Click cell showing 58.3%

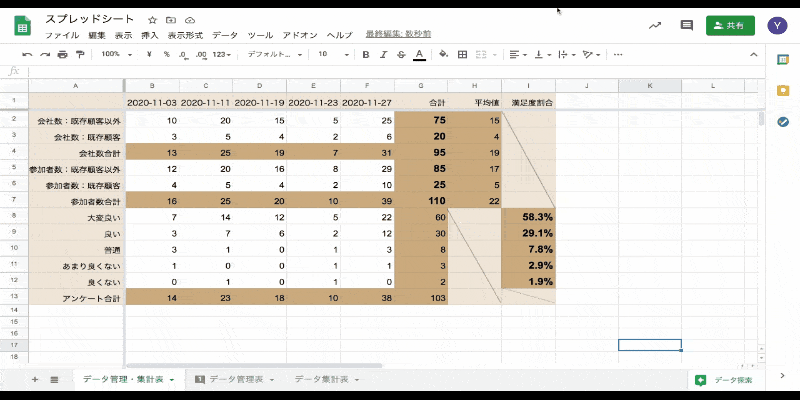[529, 217]
